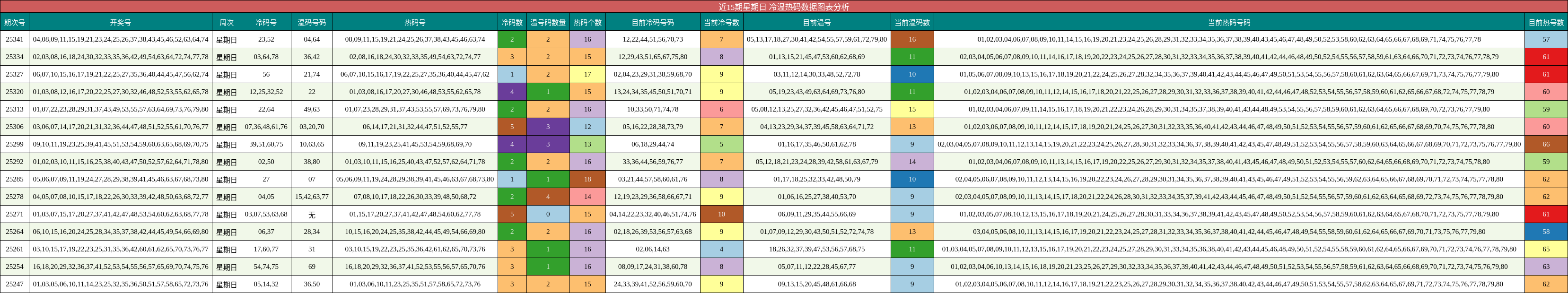Click the red 61 cell in row 25334
This screenshot has width=1568, height=293.
point(1546,57)
